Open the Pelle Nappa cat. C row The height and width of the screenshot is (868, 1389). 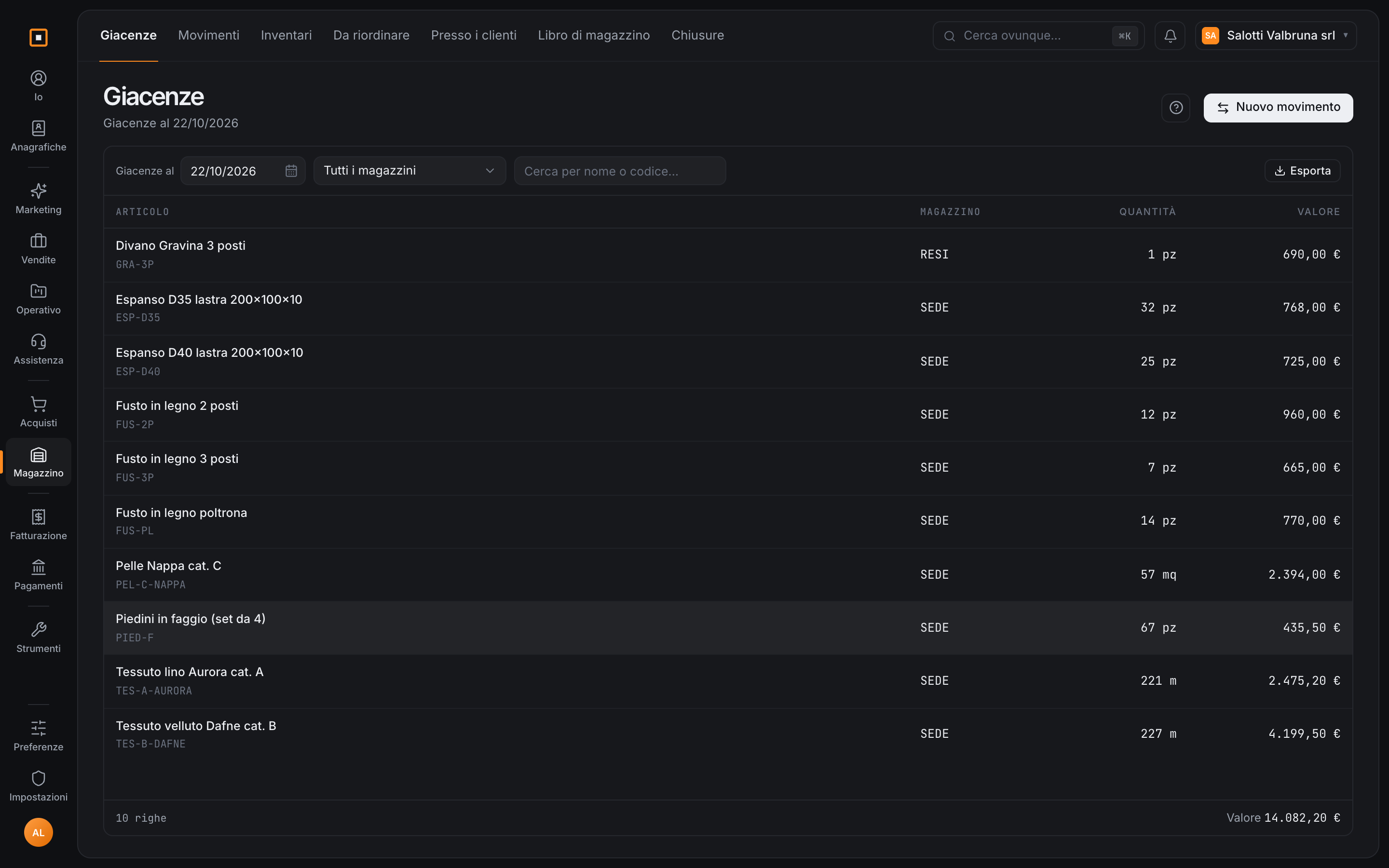[x=728, y=575]
